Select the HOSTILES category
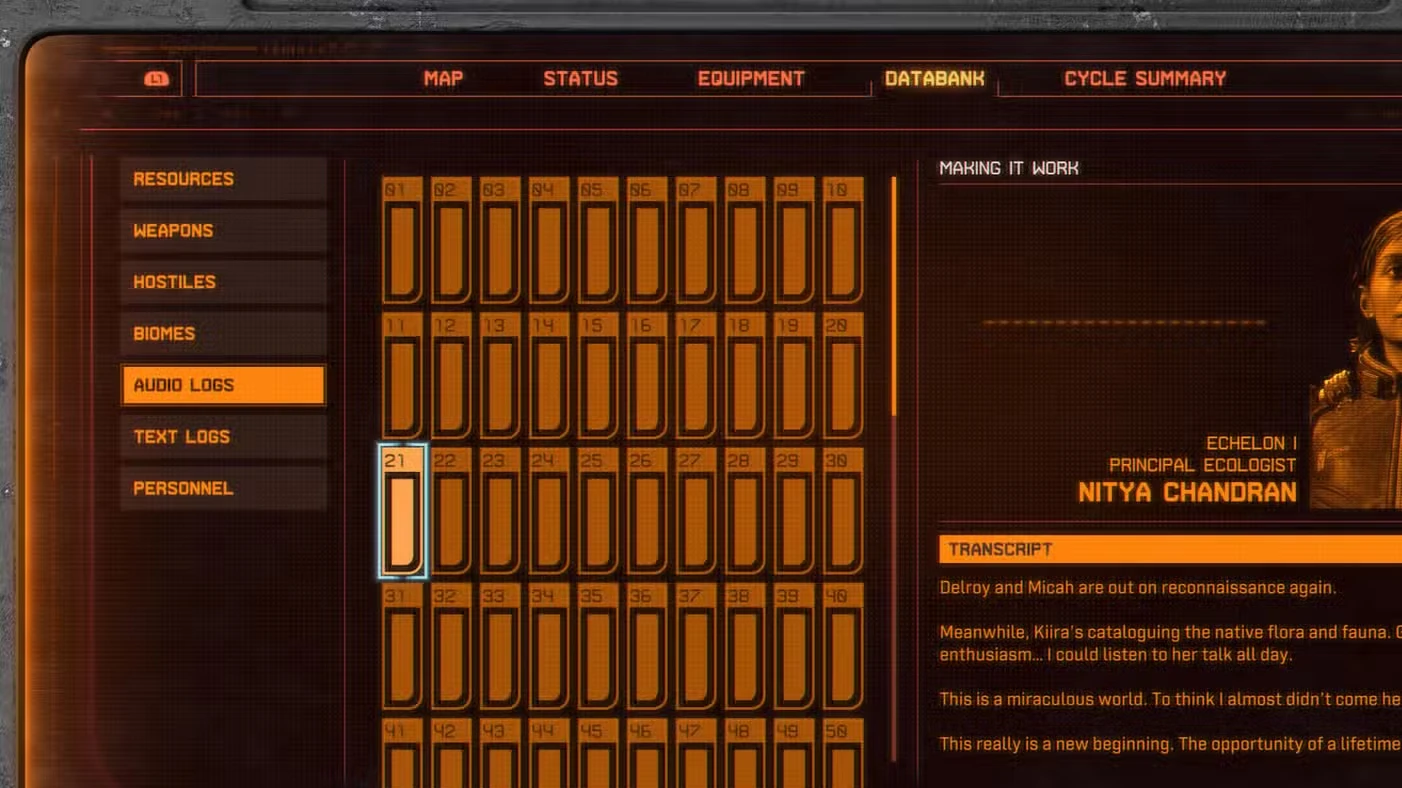1402x788 pixels. pyautogui.click(x=224, y=282)
